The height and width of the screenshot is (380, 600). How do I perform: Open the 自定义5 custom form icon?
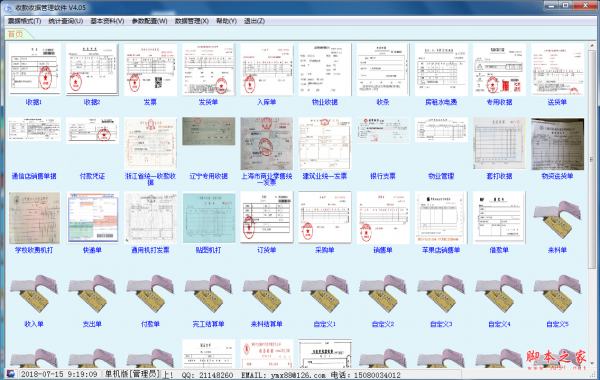[558, 294]
